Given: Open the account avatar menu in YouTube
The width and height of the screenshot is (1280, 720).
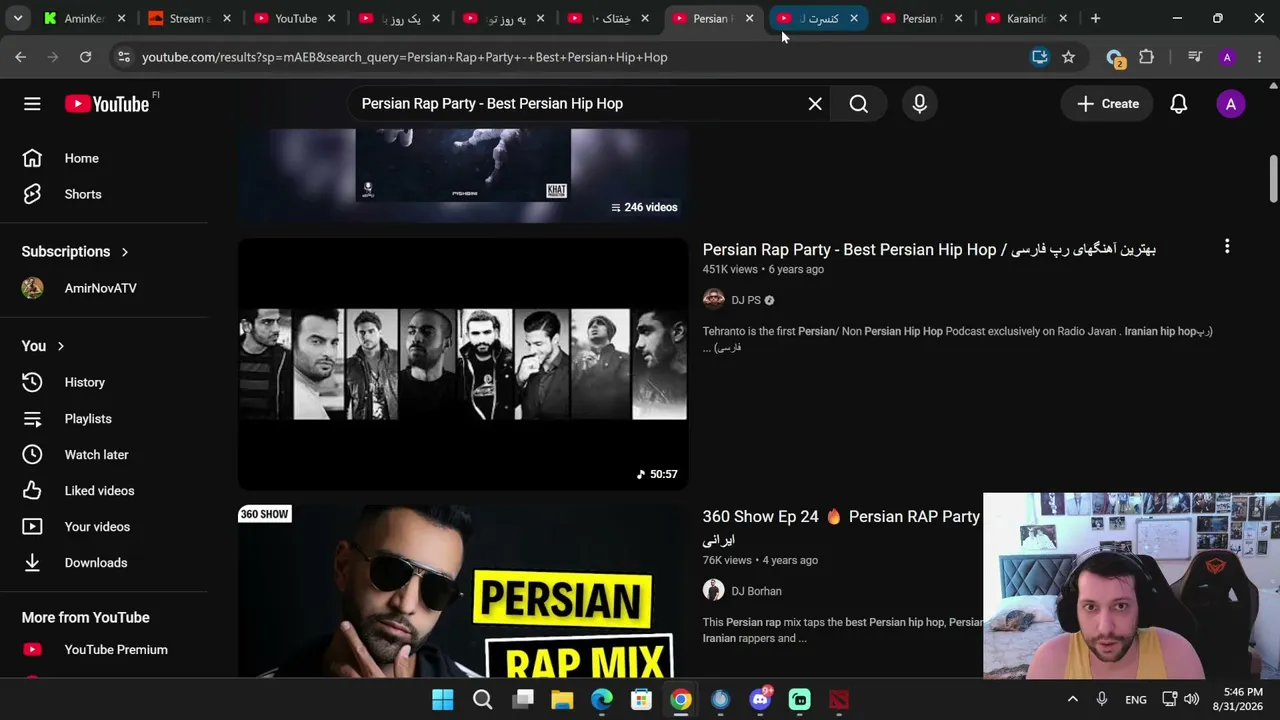Looking at the screenshot, I should (x=1231, y=104).
